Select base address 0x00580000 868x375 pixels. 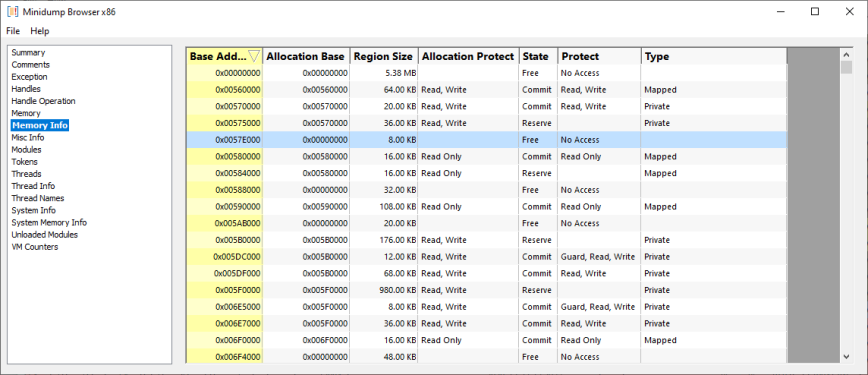(224, 156)
